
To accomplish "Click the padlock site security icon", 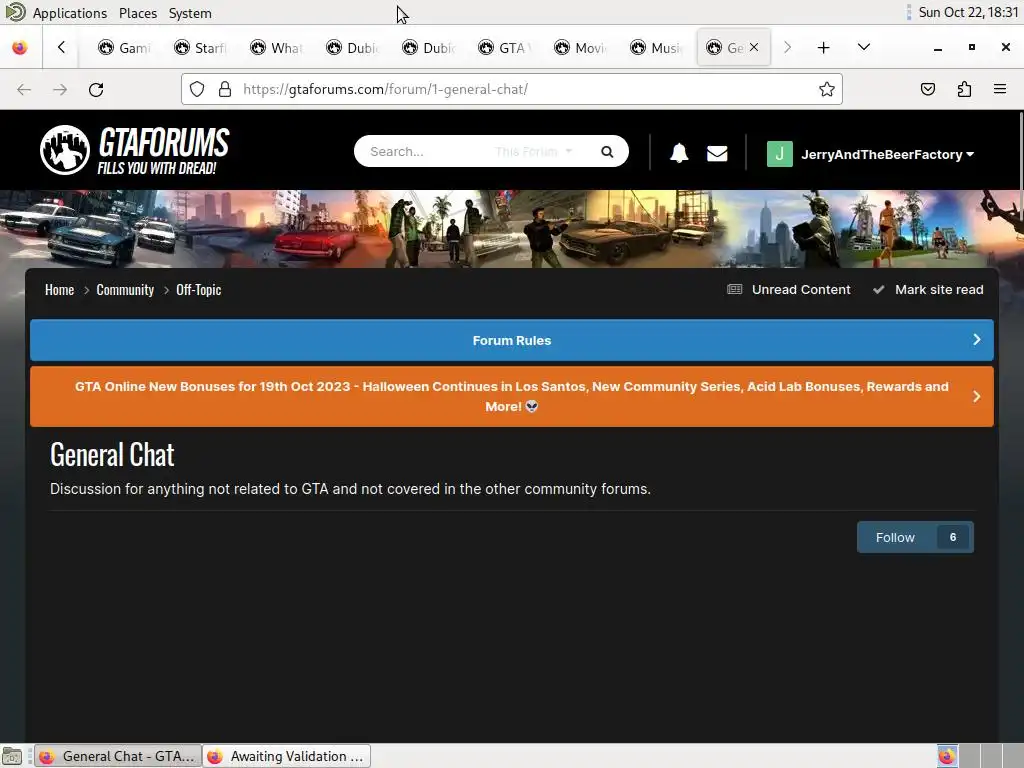I will tap(225, 89).
